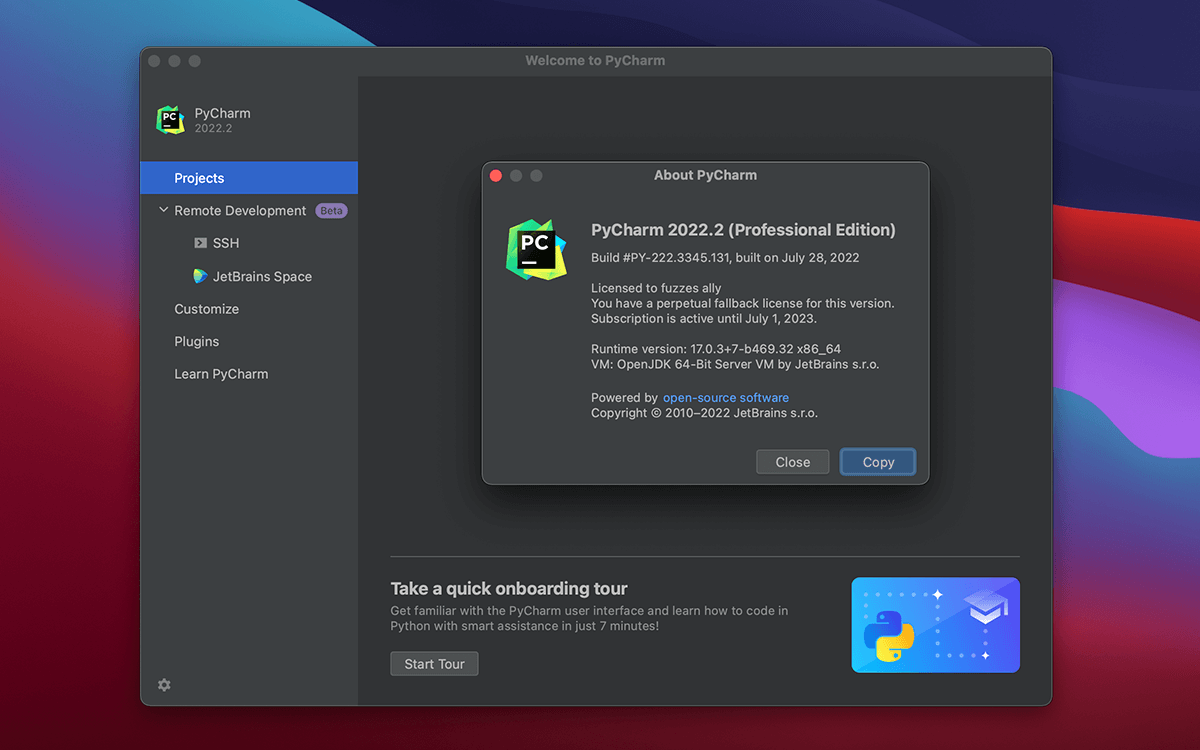Viewport: 1200px width, 750px height.
Task: Open Learn PyCharm section
Action: [x=221, y=374]
